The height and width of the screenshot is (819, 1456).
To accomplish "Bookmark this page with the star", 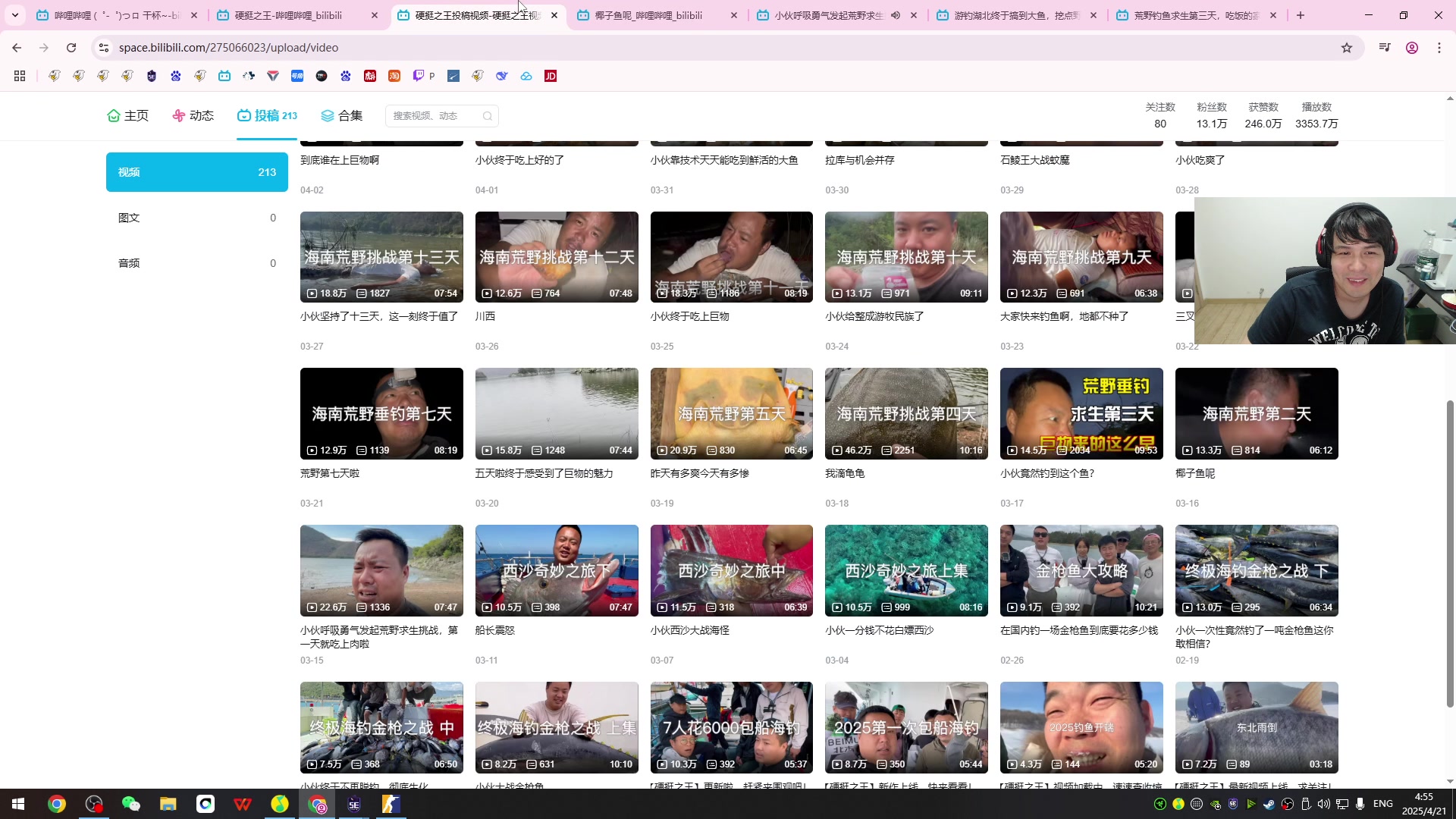I will coord(1347,48).
